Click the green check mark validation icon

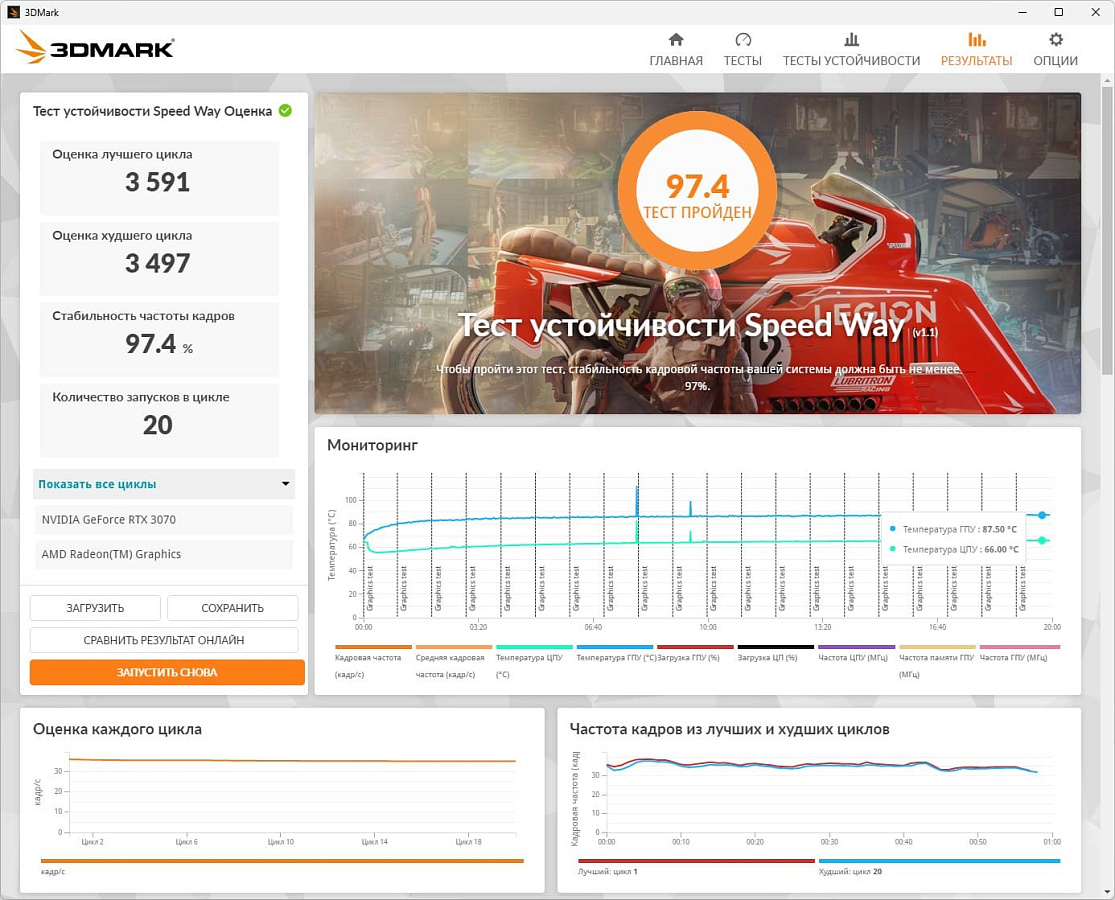coord(285,110)
